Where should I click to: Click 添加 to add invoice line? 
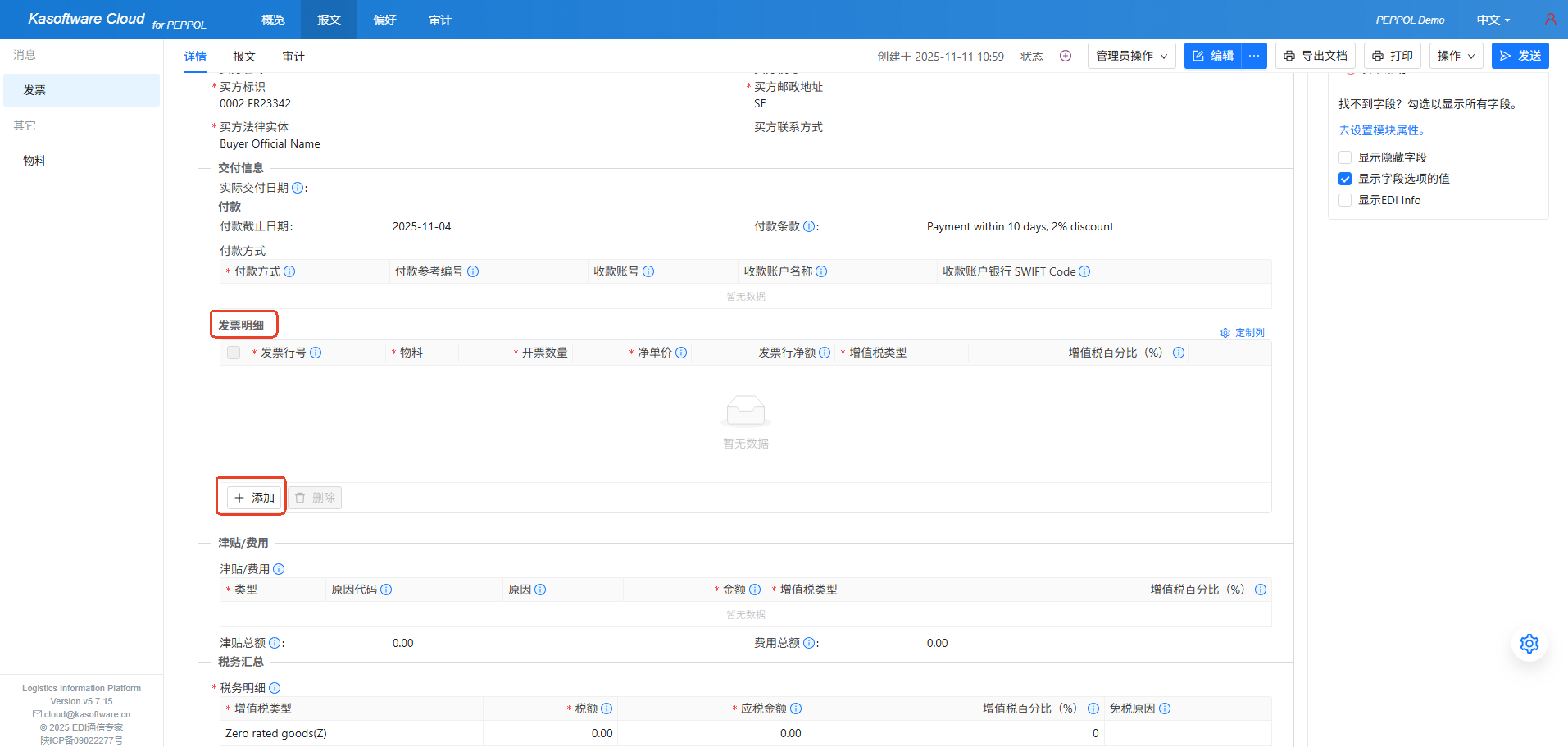(254, 498)
